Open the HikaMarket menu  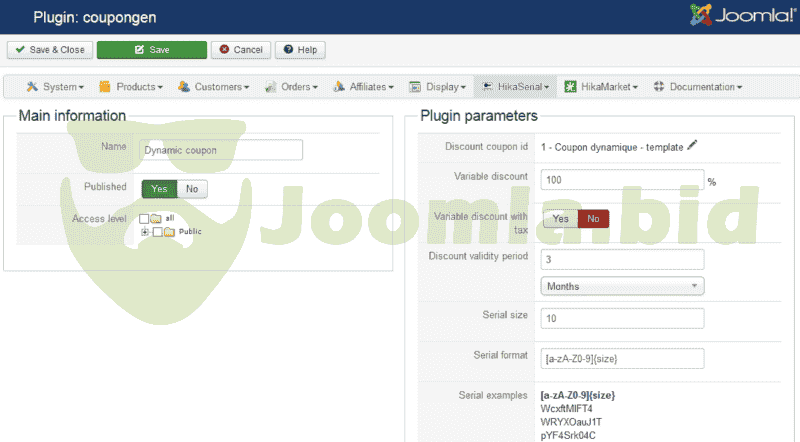click(602, 87)
